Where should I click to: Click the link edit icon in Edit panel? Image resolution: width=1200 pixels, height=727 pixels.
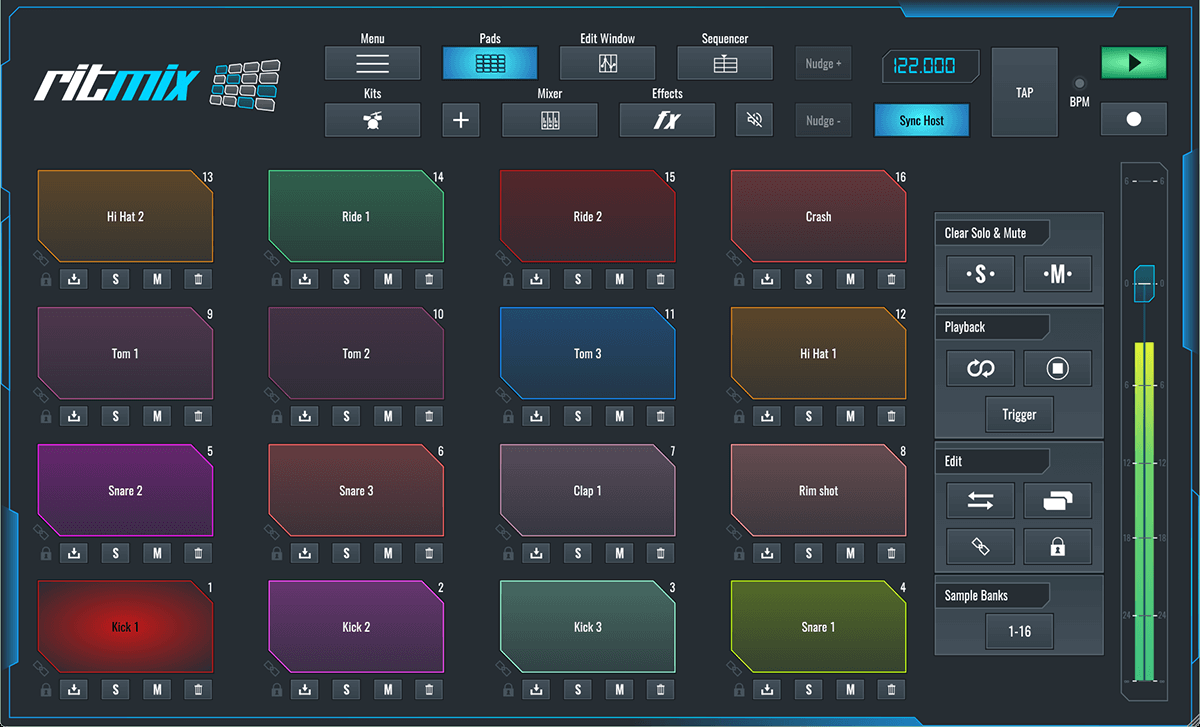(x=980, y=547)
